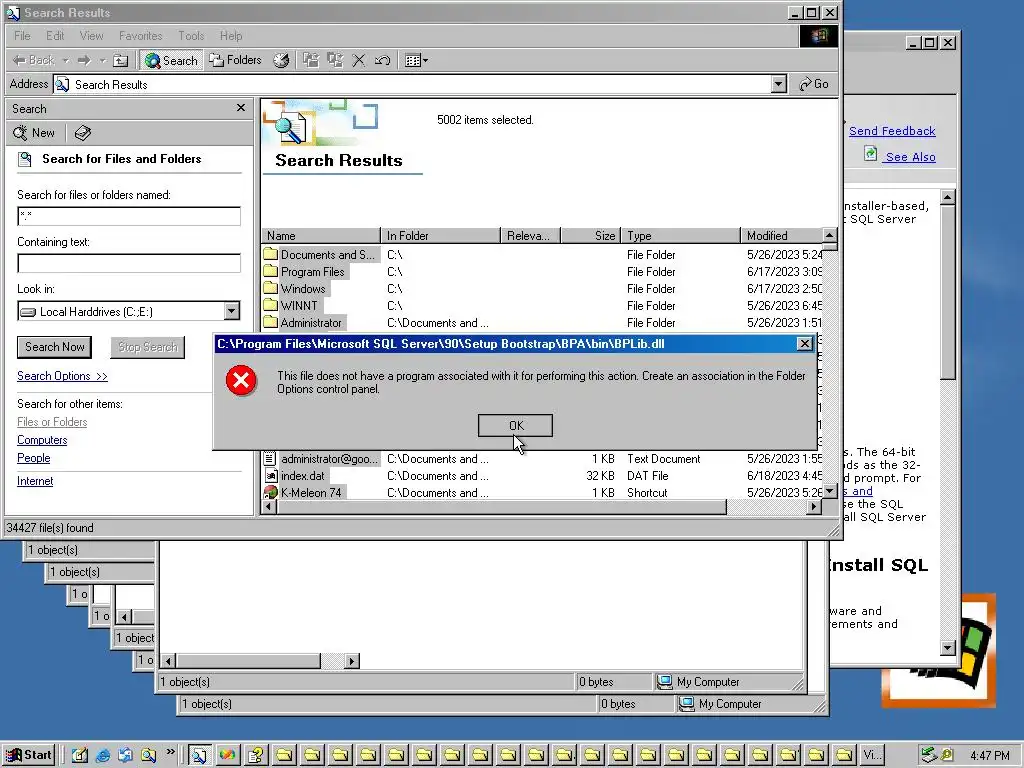Click See Also link in help window
The height and width of the screenshot is (768, 1024).
[910, 157]
